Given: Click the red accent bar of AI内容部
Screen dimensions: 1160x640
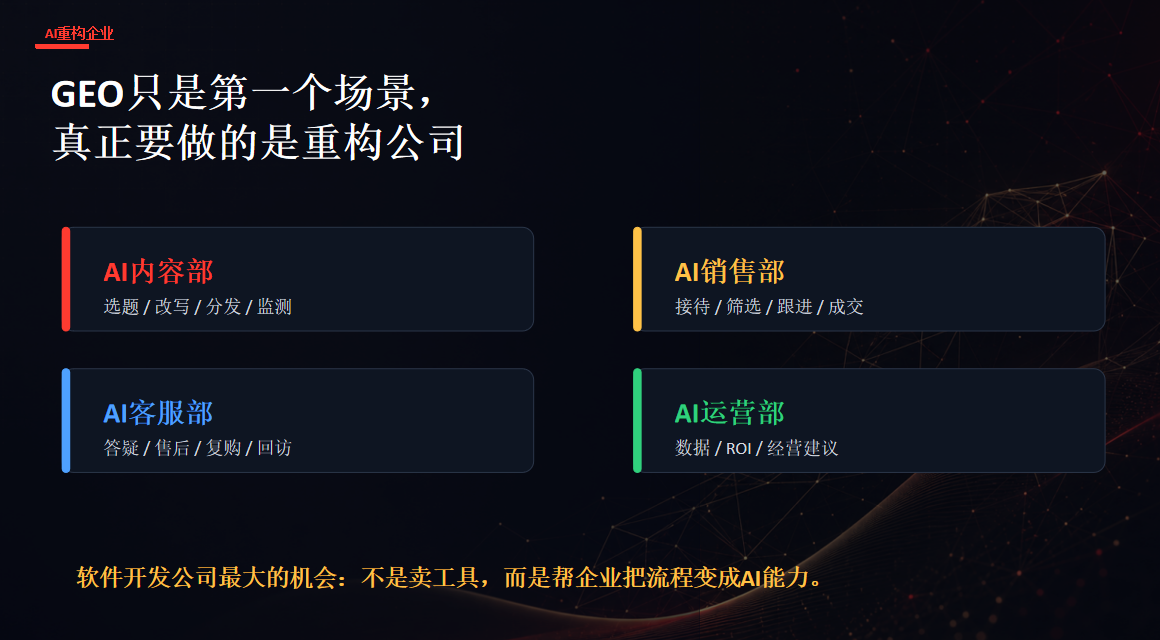Looking at the screenshot, I should (x=66, y=279).
